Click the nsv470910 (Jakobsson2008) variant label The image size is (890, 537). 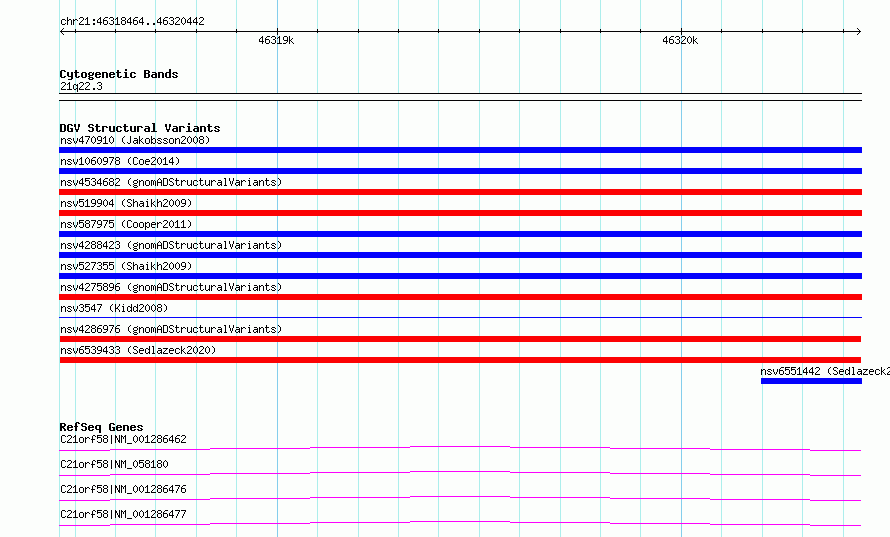coord(135,140)
